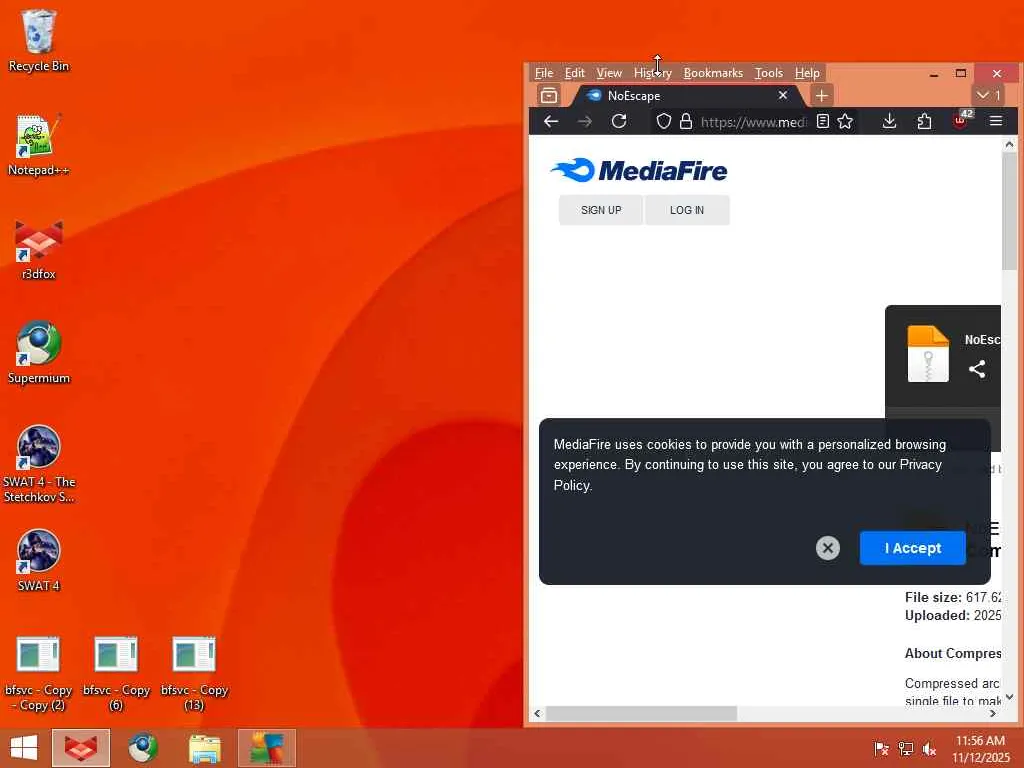Click the scroll left arrow
Image resolution: width=1024 pixels, height=768 pixels.
pyautogui.click(x=537, y=713)
